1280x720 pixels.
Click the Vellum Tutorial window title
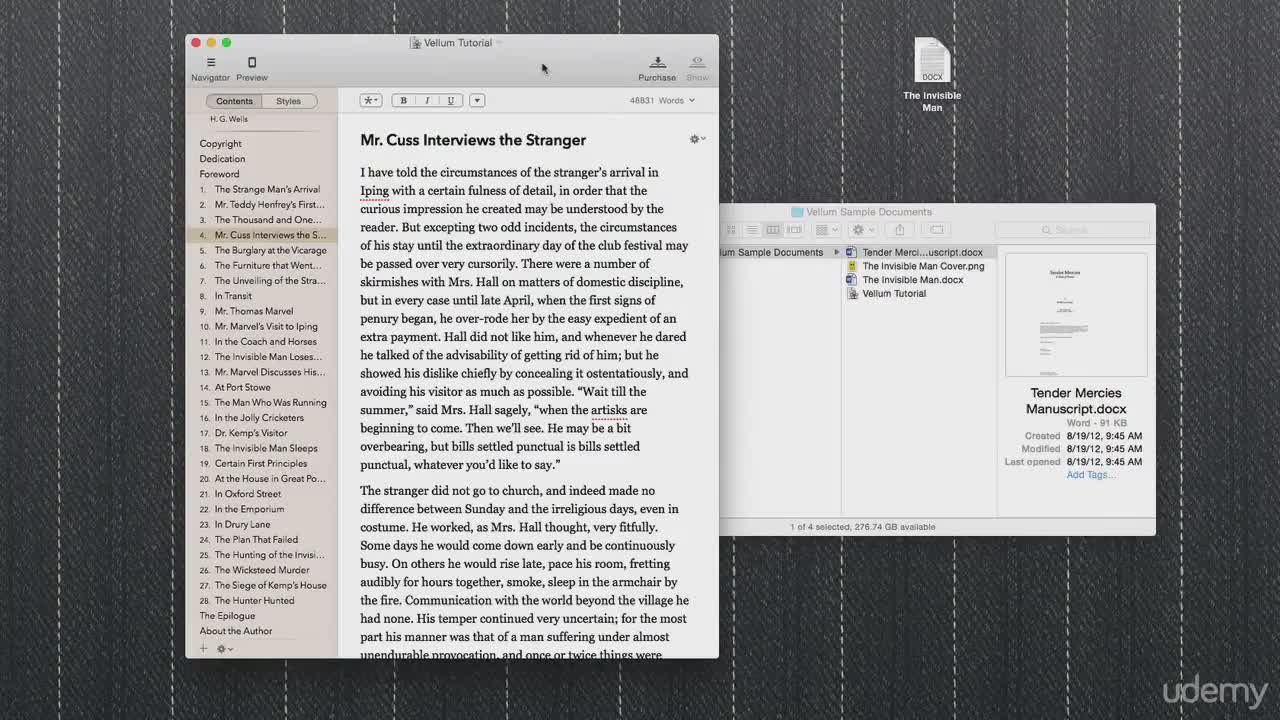[x=457, y=43]
